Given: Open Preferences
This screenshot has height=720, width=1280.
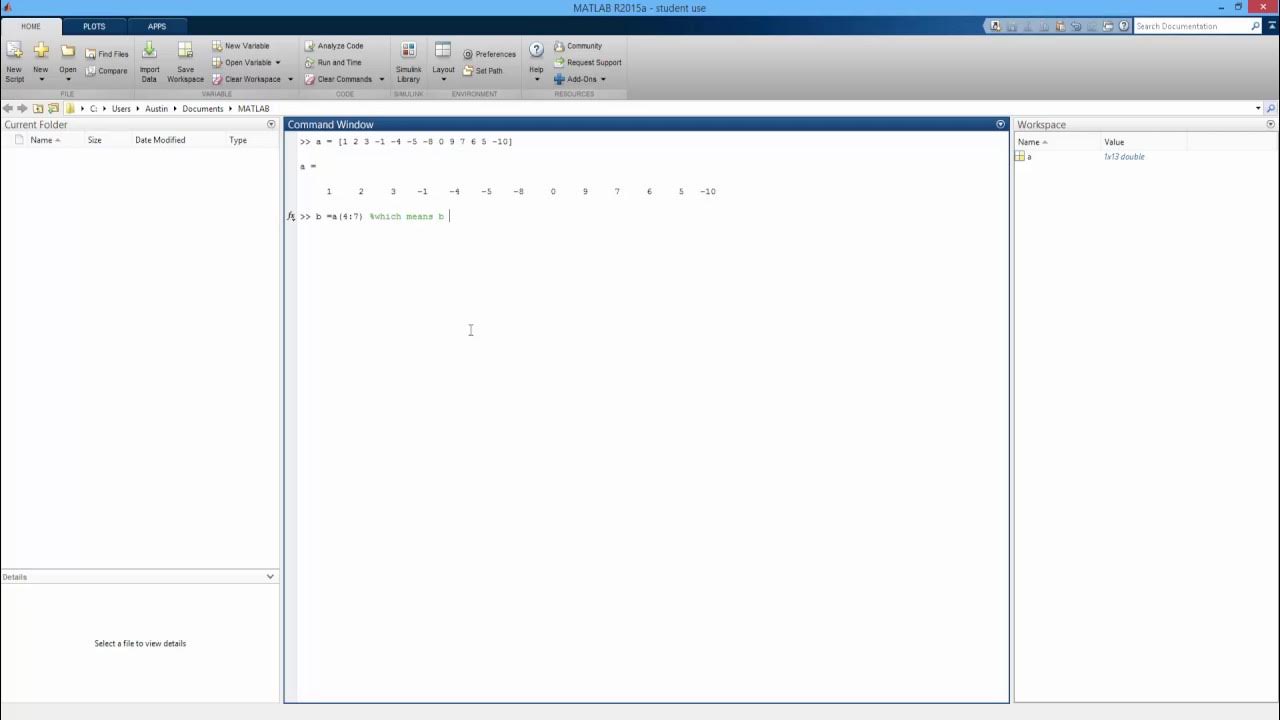Looking at the screenshot, I should (x=489, y=54).
